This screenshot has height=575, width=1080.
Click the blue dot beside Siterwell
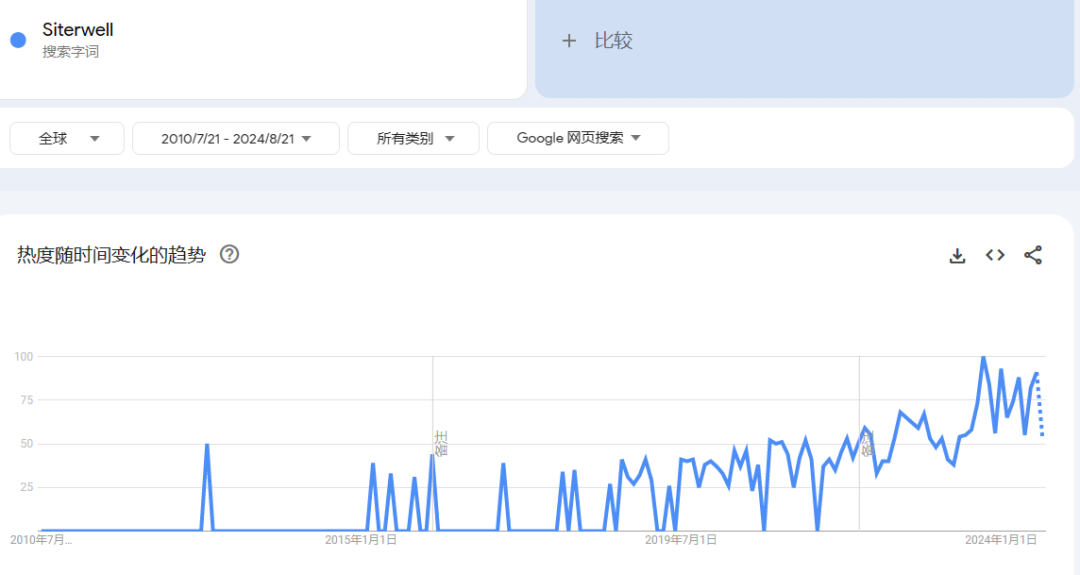pos(18,40)
